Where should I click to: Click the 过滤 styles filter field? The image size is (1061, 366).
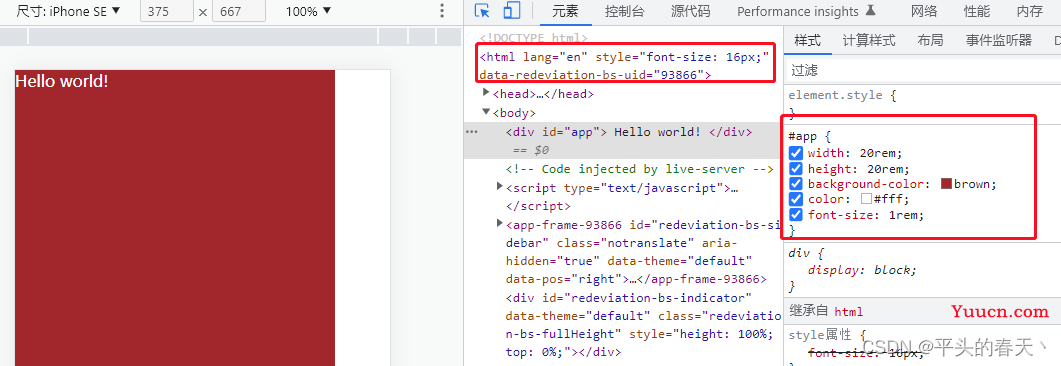(x=923, y=70)
